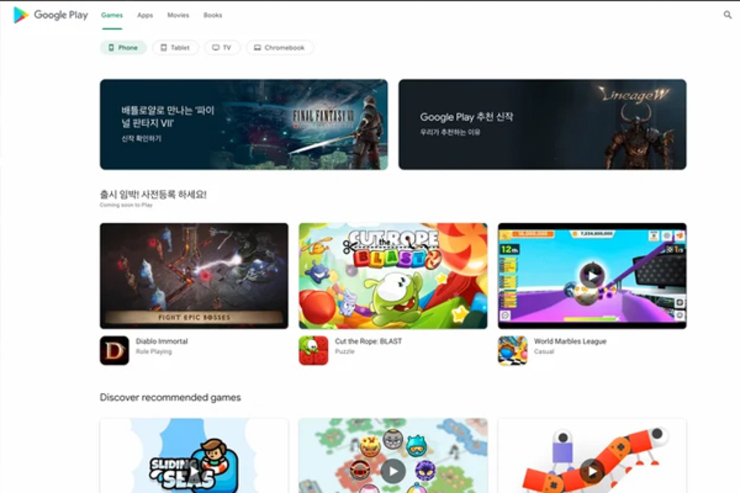Image resolution: width=740 pixels, height=493 pixels.
Task: Open Diablo Immortal app icon
Action: [114, 351]
